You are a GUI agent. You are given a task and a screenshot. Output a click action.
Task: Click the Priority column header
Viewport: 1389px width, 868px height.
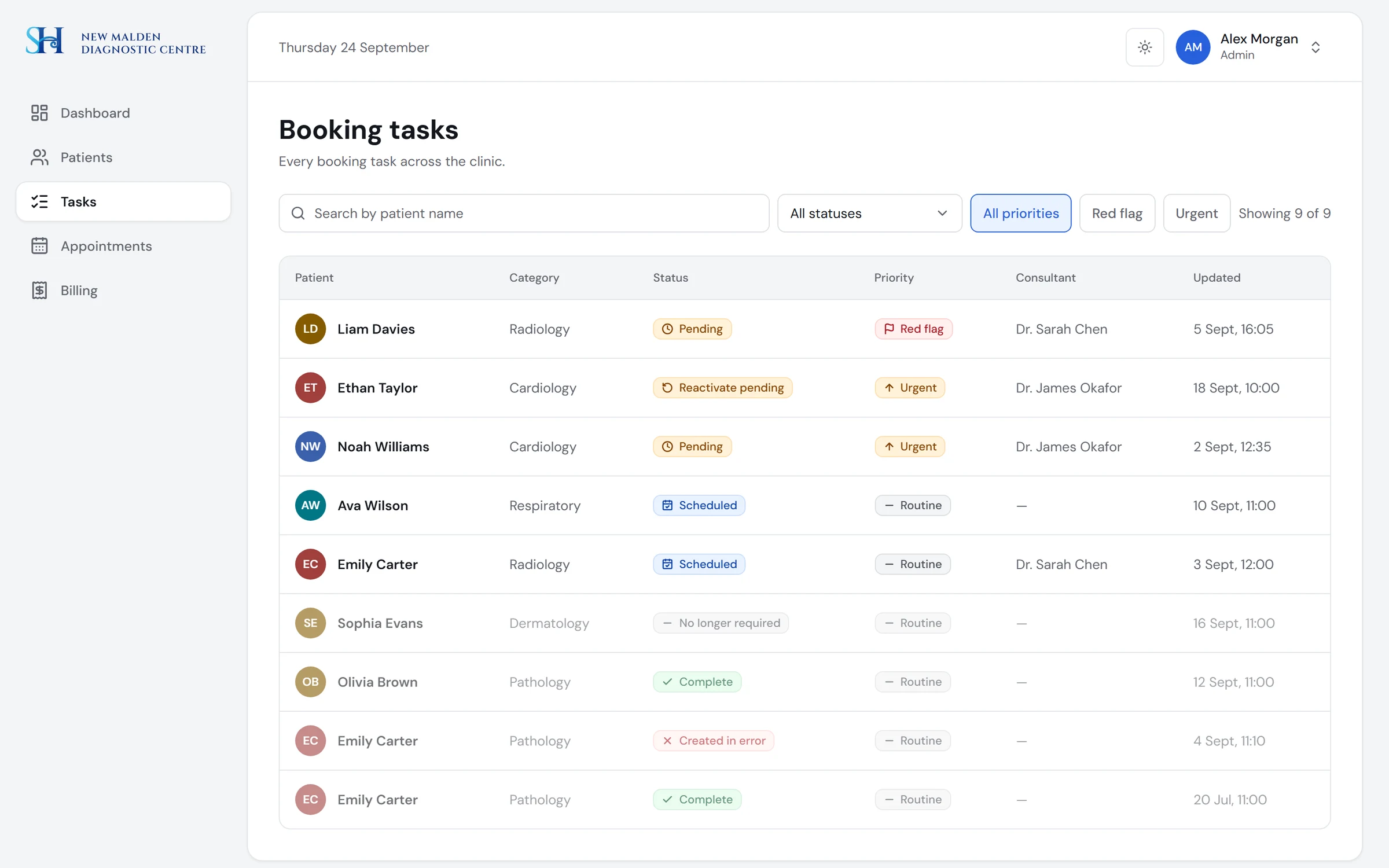894,278
